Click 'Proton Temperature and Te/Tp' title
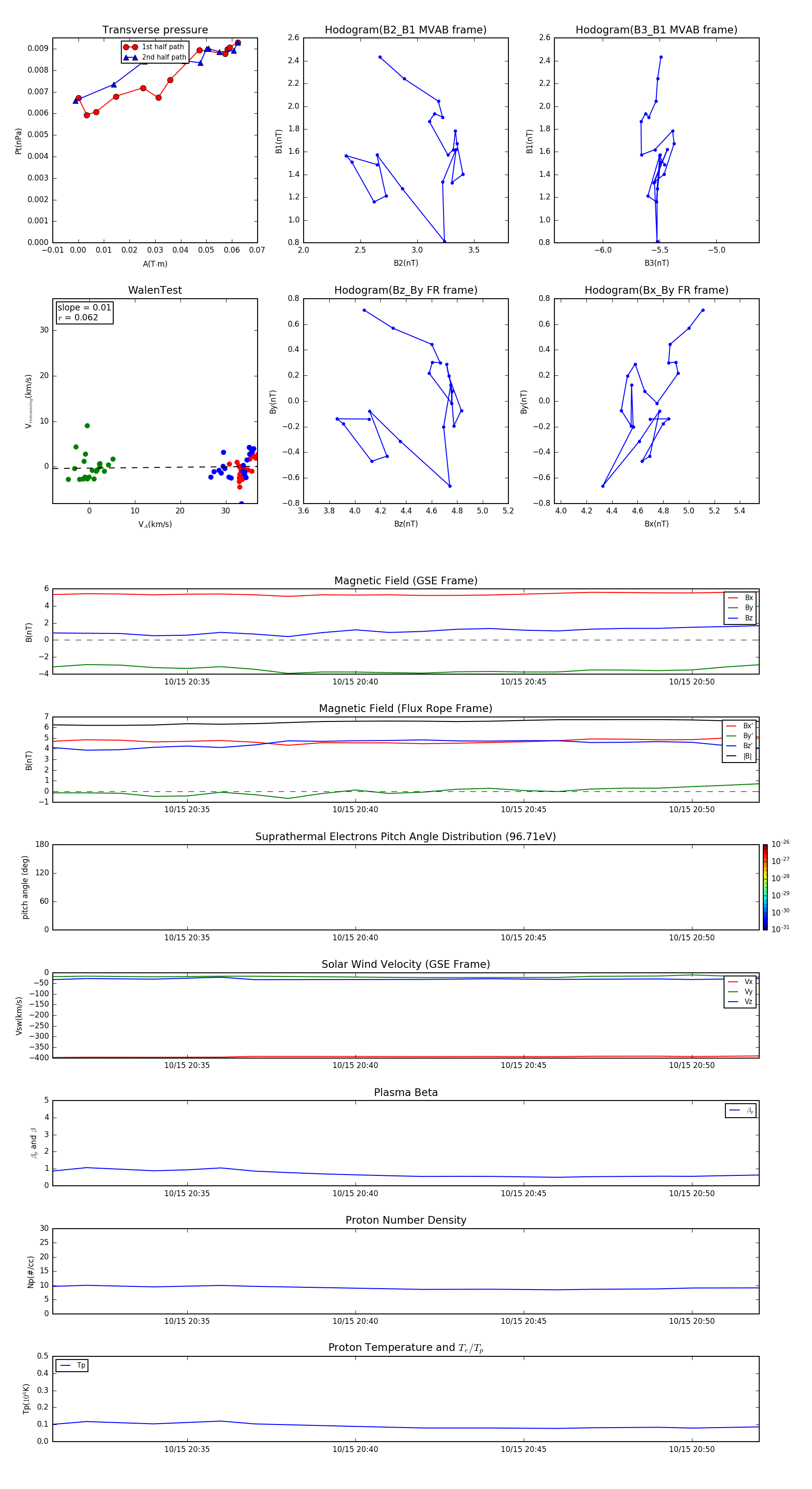This screenshot has height=1489, width=812. click(406, 1348)
